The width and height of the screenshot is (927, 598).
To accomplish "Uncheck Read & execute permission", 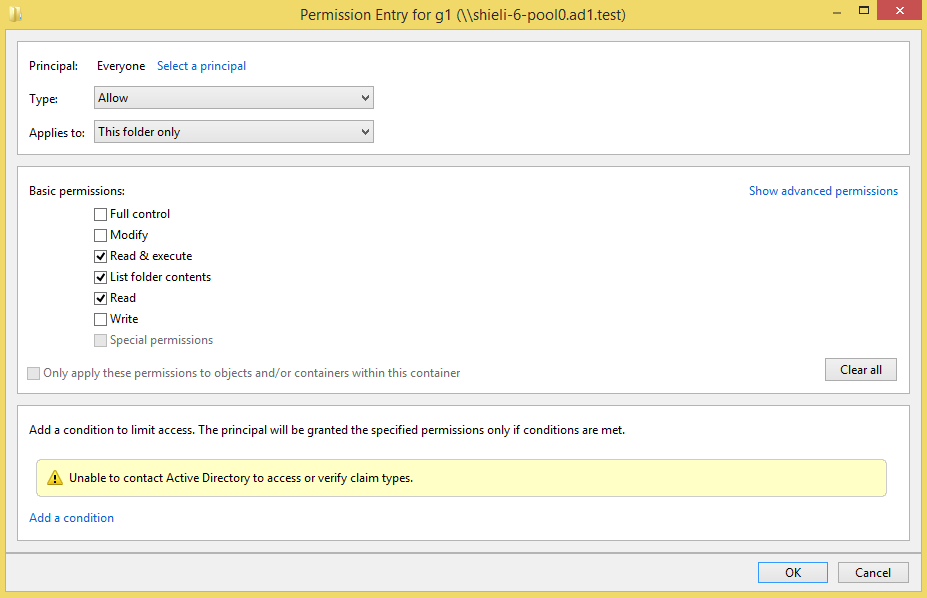I will (101, 256).
